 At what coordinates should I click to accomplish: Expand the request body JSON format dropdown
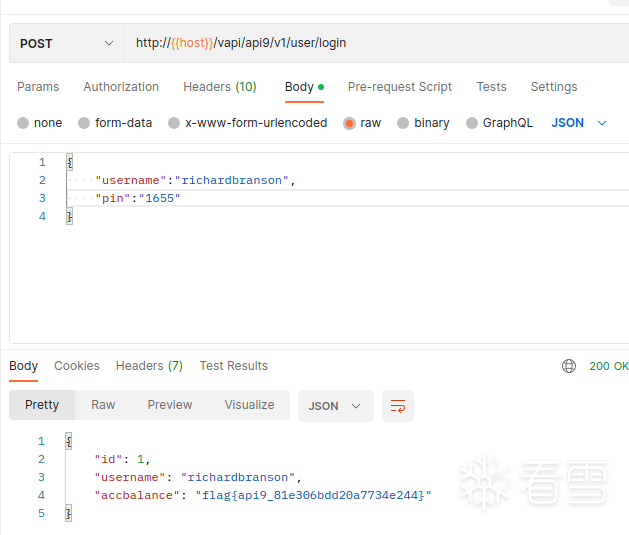point(580,123)
